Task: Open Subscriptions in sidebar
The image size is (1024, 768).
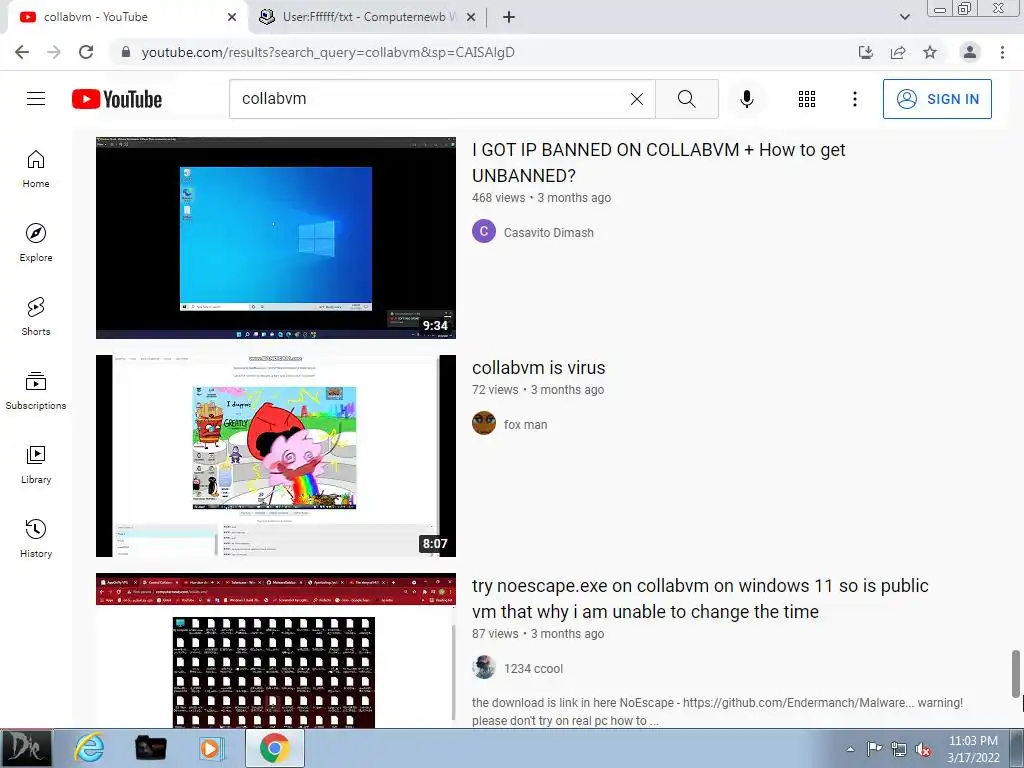Action: [x=36, y=391]
